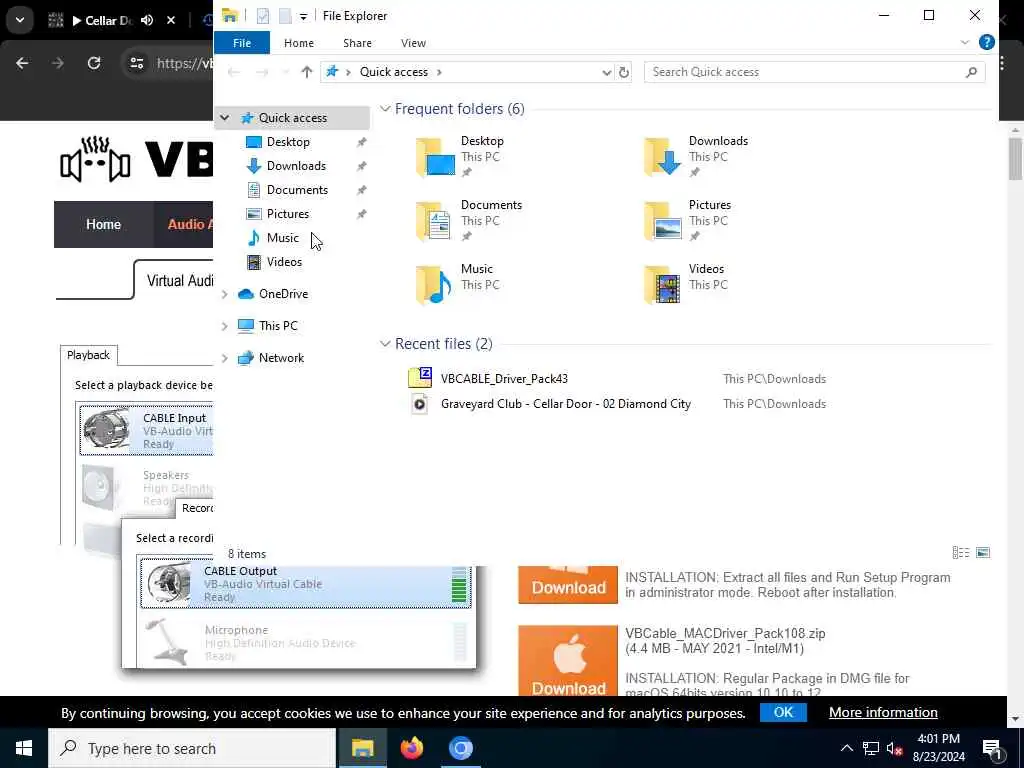Select Desktop in navigation pane
The width and height of the screenshot is (1024, 768).
288,142
